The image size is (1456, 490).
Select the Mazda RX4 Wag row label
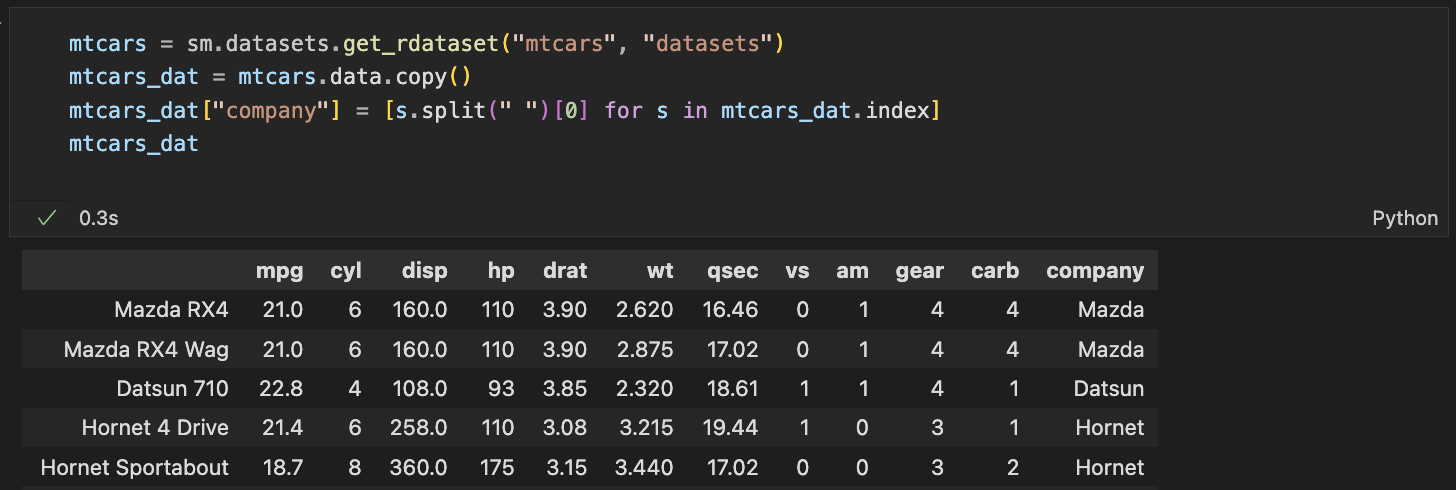(146, 350)
